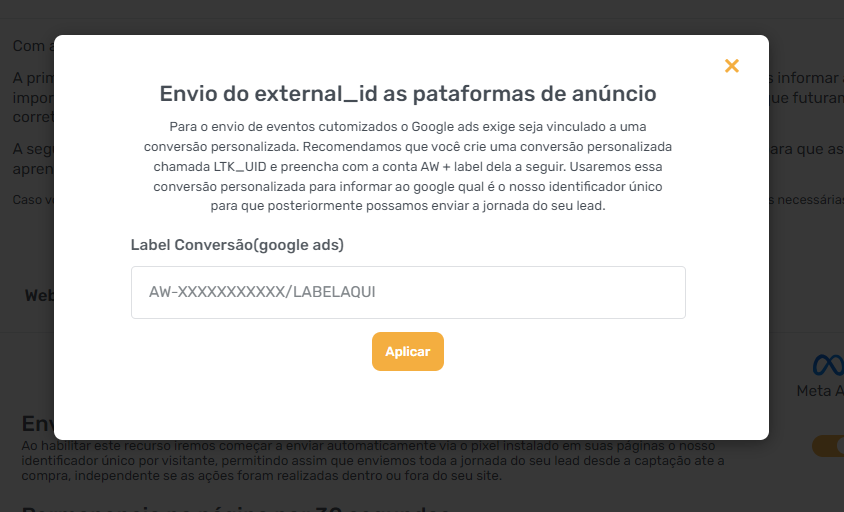Click the background paragraph starting A prim
This screenshot has height=512, width=844.
[33, 96]
